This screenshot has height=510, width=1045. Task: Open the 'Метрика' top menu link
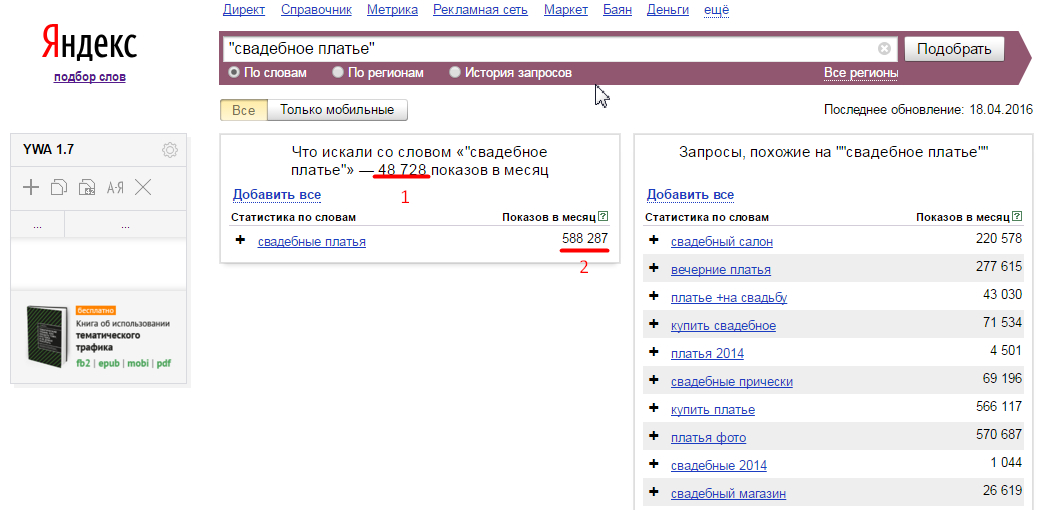(392, 10)
